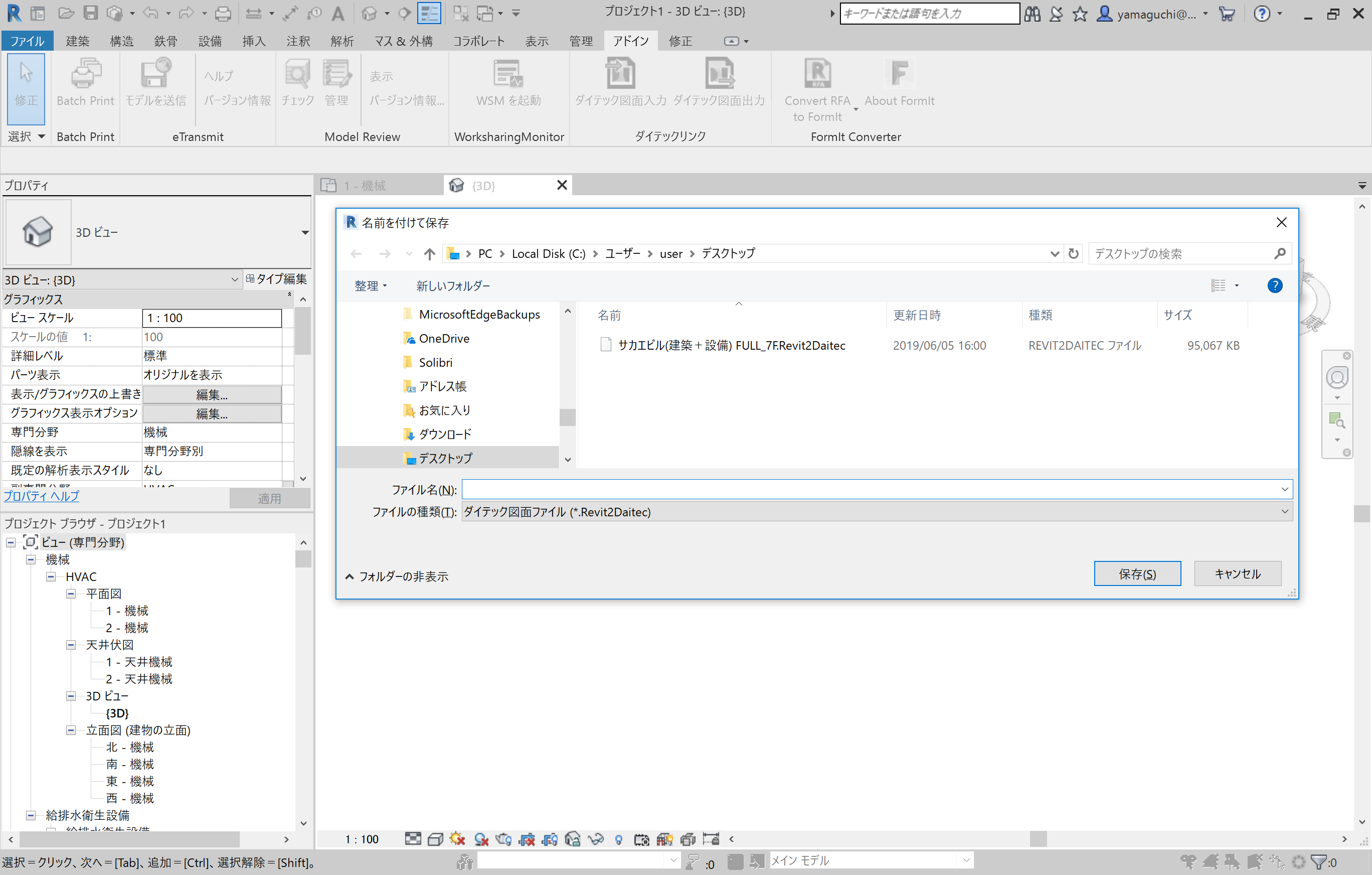Click the up-folder arrow in save dialog

tap(430, 254)
